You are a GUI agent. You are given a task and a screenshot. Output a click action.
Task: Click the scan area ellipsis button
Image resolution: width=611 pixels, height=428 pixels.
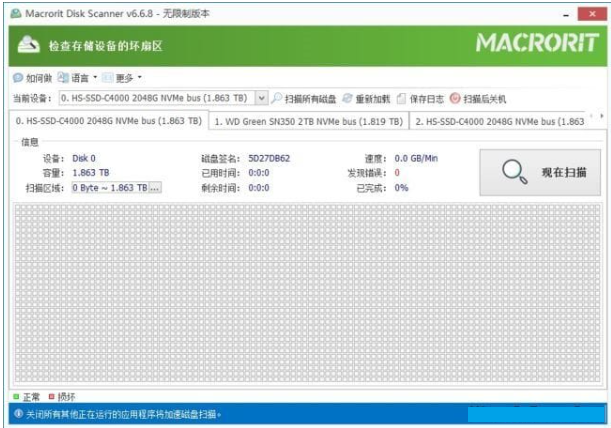[155, 188]
